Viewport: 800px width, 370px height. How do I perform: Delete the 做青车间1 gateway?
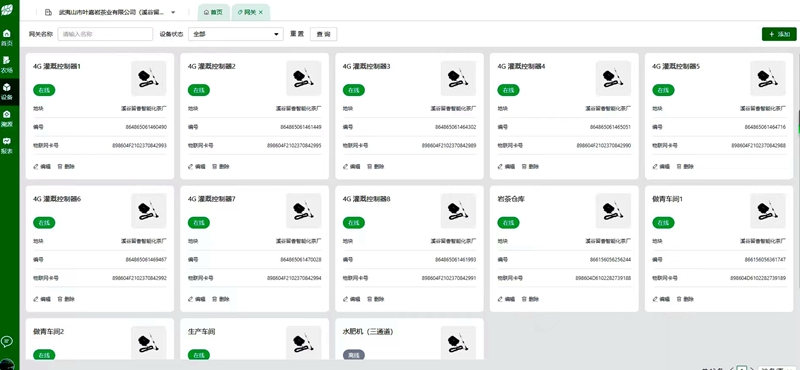point(685,299)
